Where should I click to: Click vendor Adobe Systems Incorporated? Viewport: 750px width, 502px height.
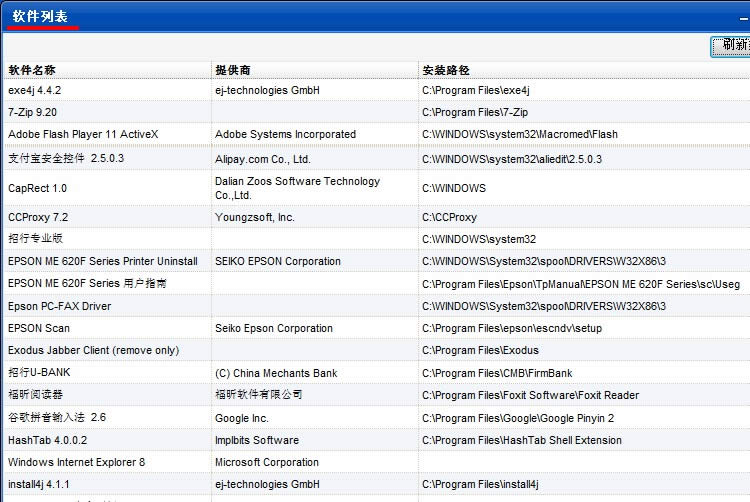[286, 134]
